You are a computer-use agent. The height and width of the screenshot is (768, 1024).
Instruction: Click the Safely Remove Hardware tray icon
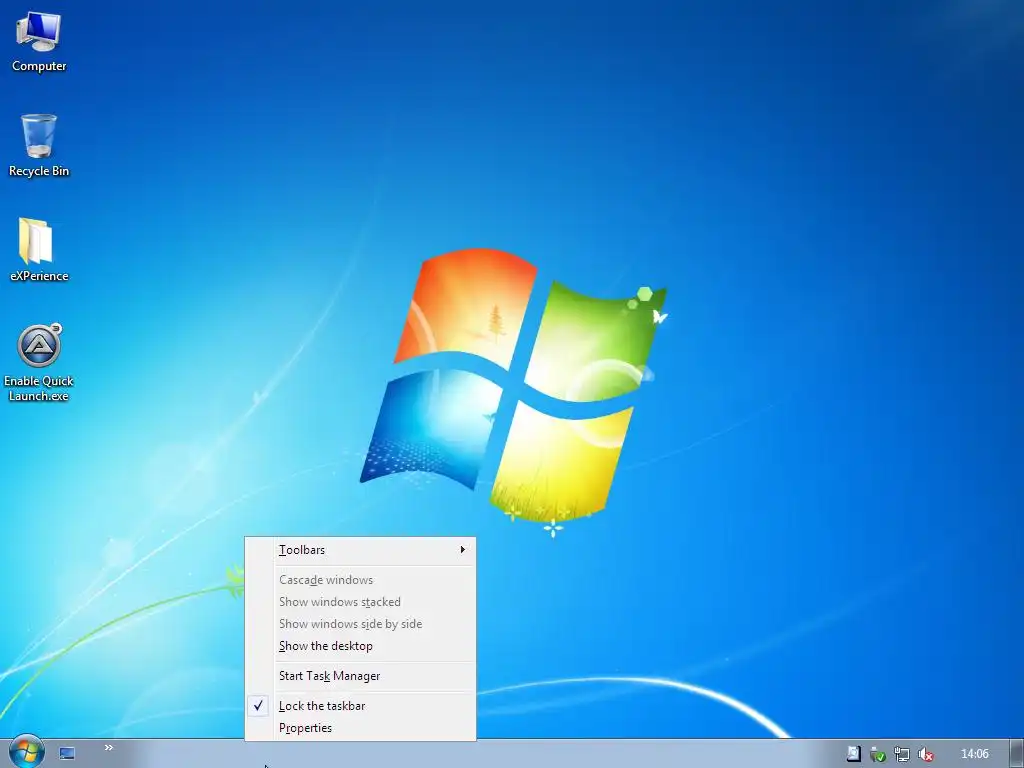tap(877, 754)
